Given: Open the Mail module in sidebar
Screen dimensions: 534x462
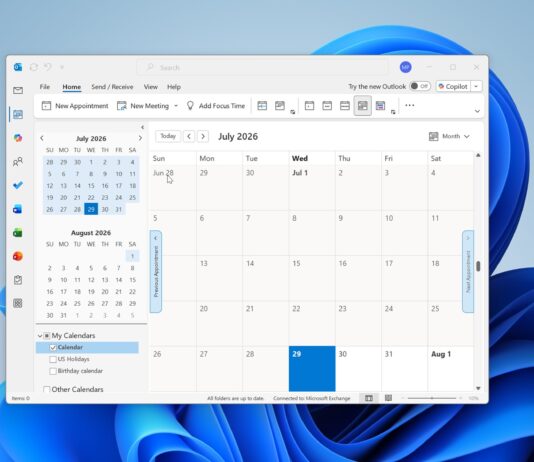Looking at the screenshot, I should pos(18,91).
